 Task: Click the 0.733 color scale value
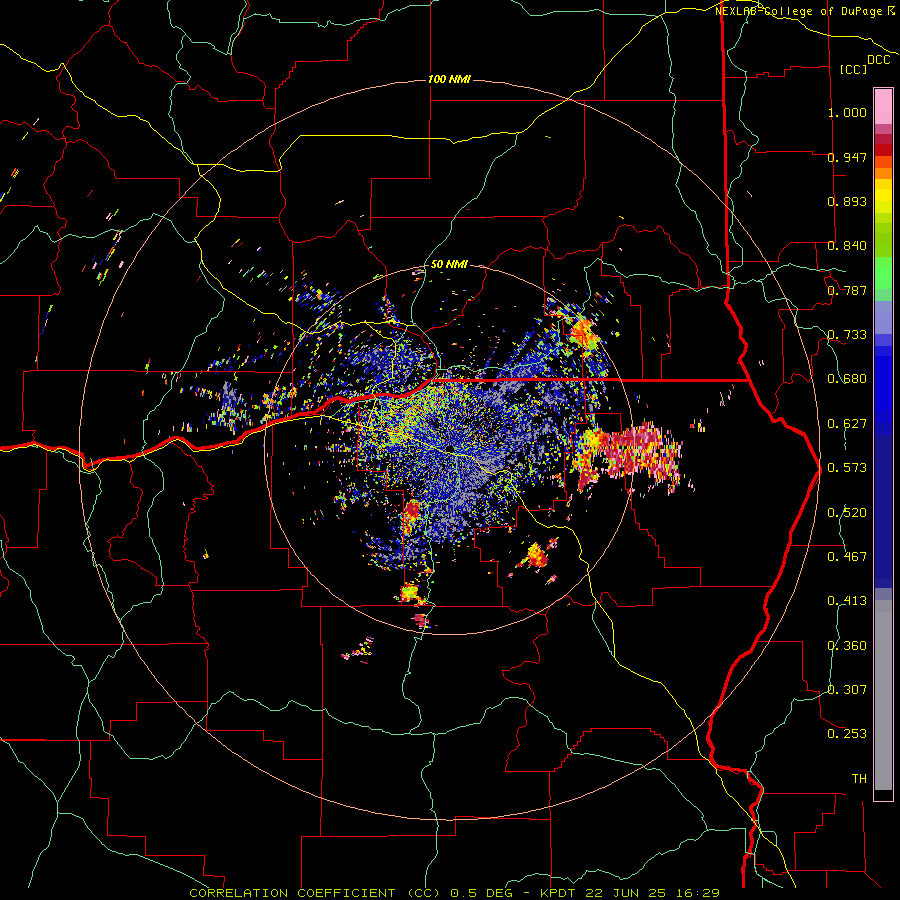[847, 335]
